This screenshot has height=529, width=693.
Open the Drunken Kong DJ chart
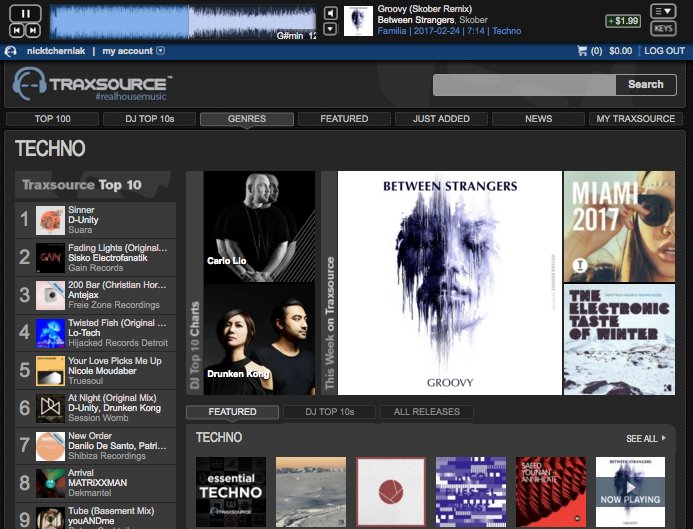tap(259, 339)
